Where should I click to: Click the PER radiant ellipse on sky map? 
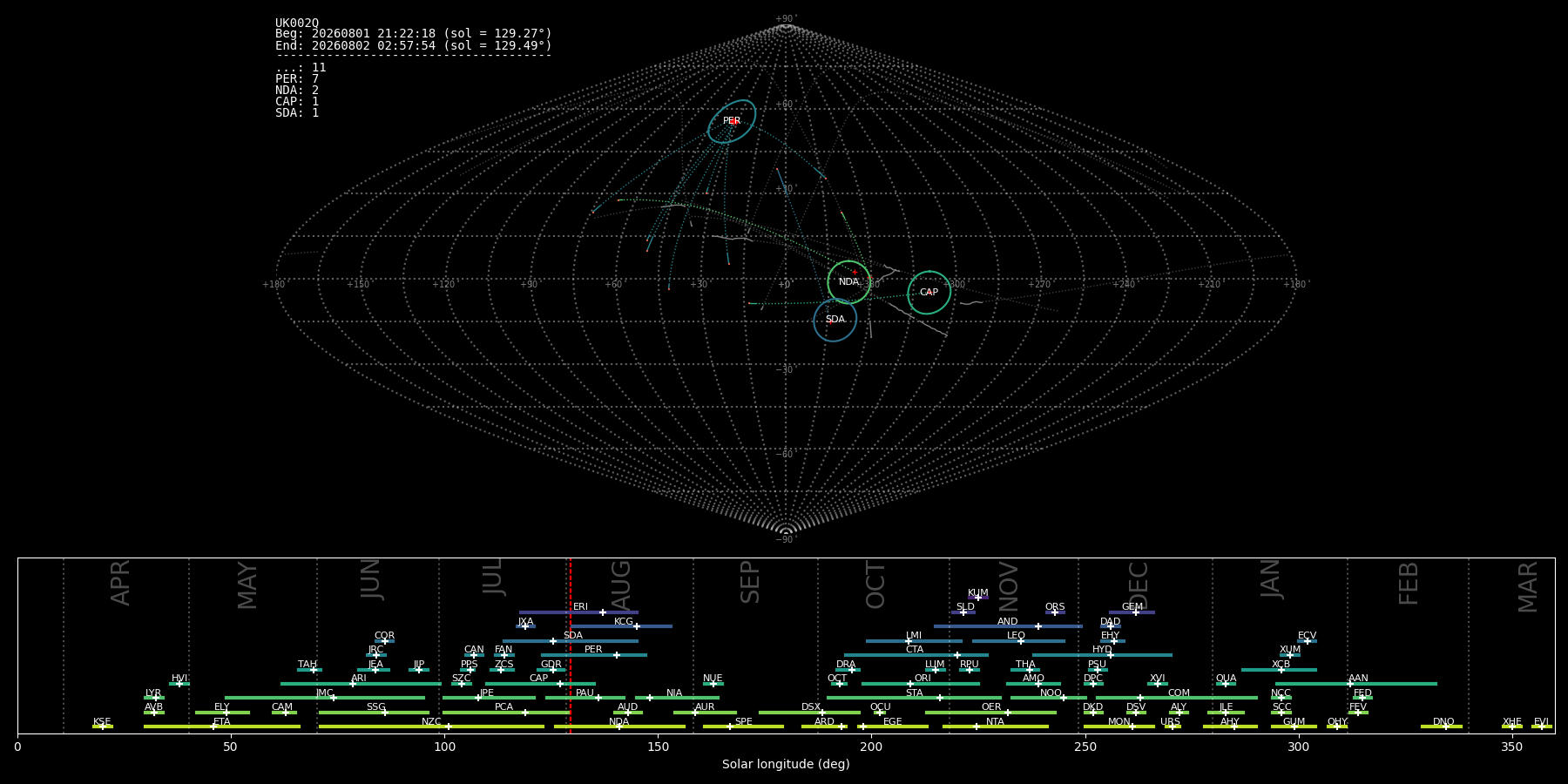(x=732, y=121)
